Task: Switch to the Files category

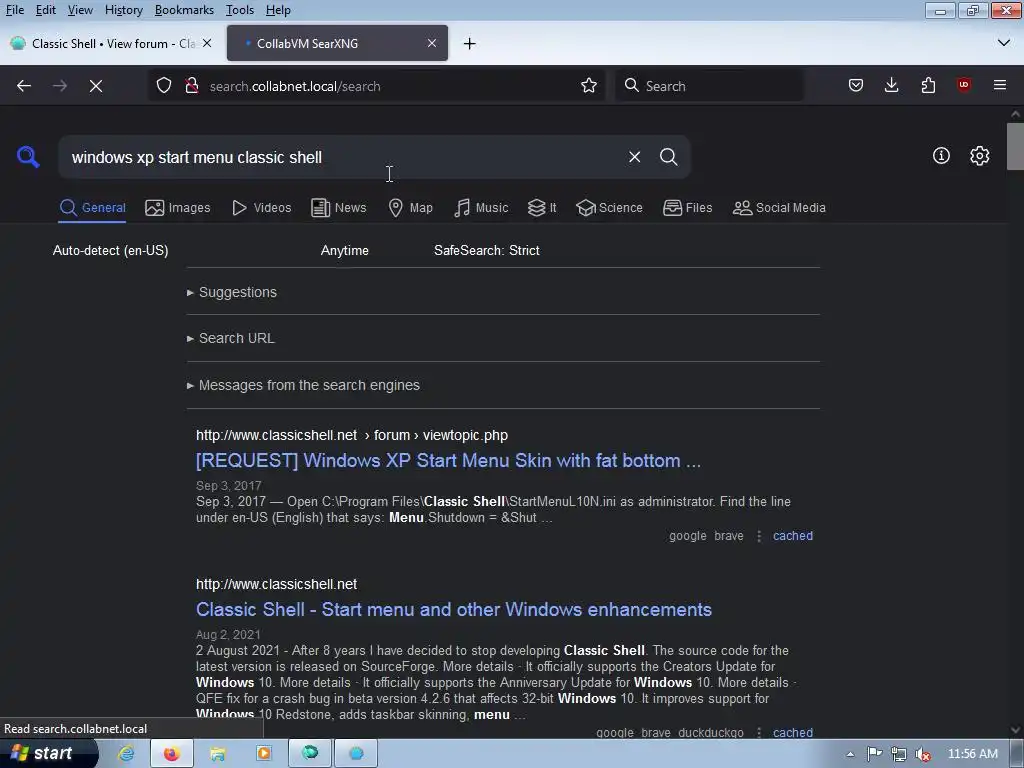Action: (687, 208)
